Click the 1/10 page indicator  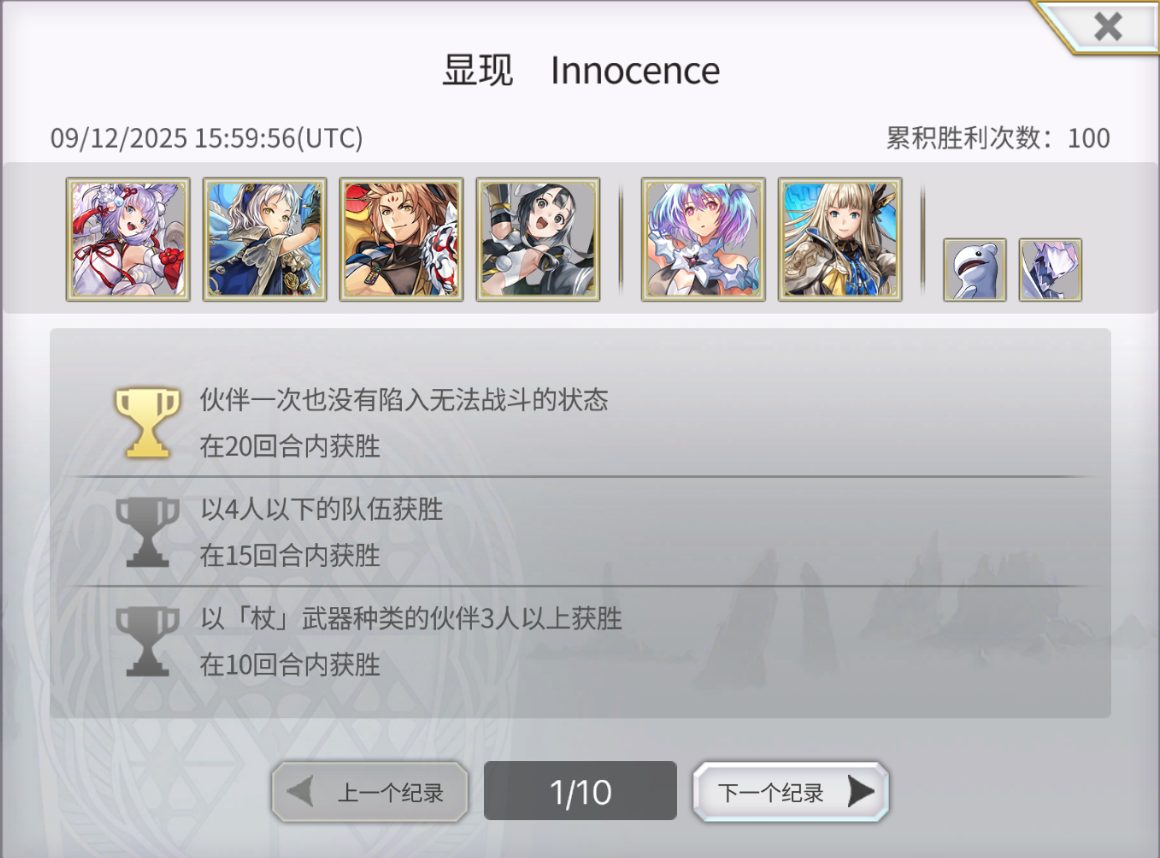click(x=580, y=791)
